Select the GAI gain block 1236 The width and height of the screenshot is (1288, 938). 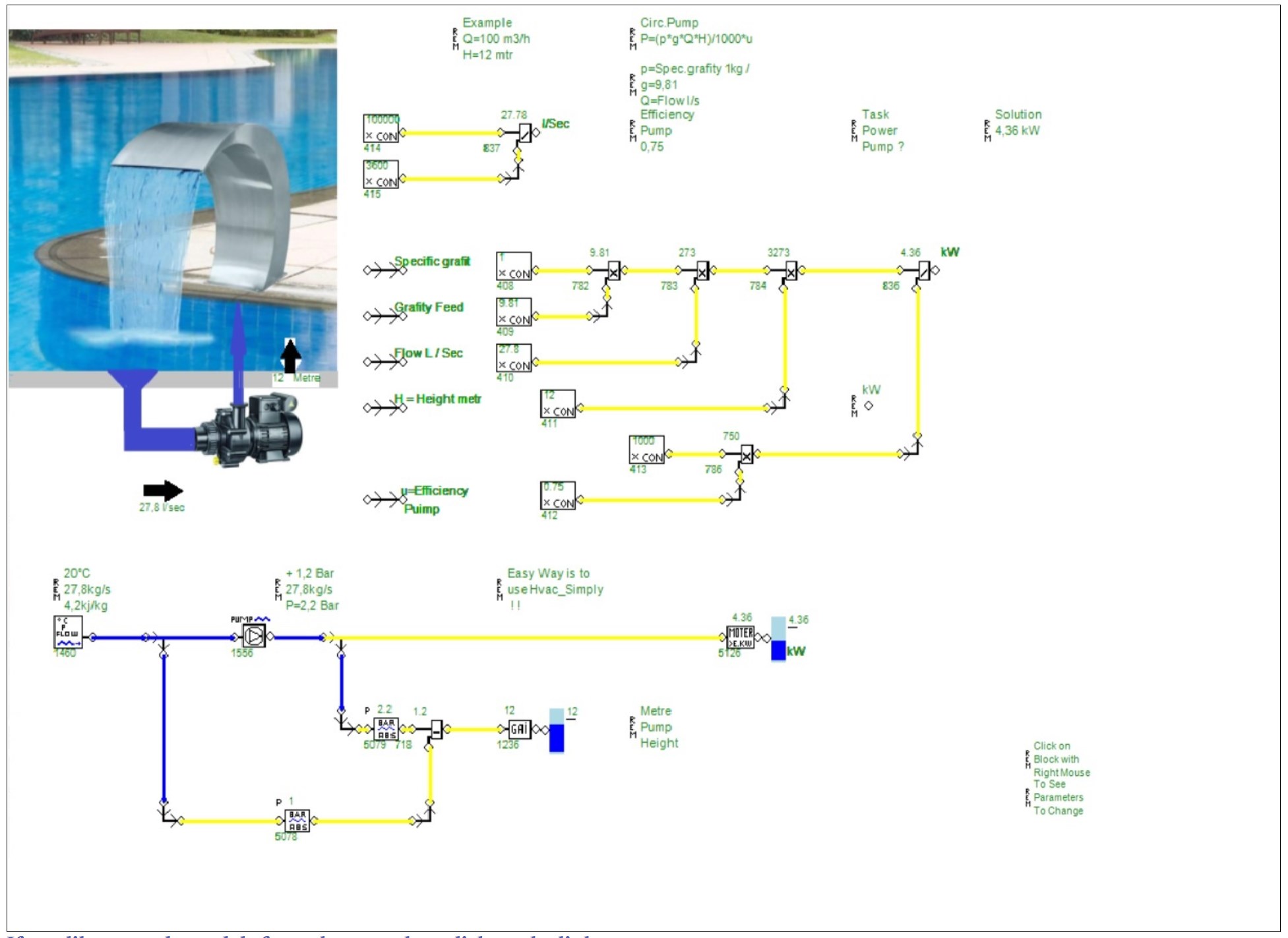(x=519, y=729)
